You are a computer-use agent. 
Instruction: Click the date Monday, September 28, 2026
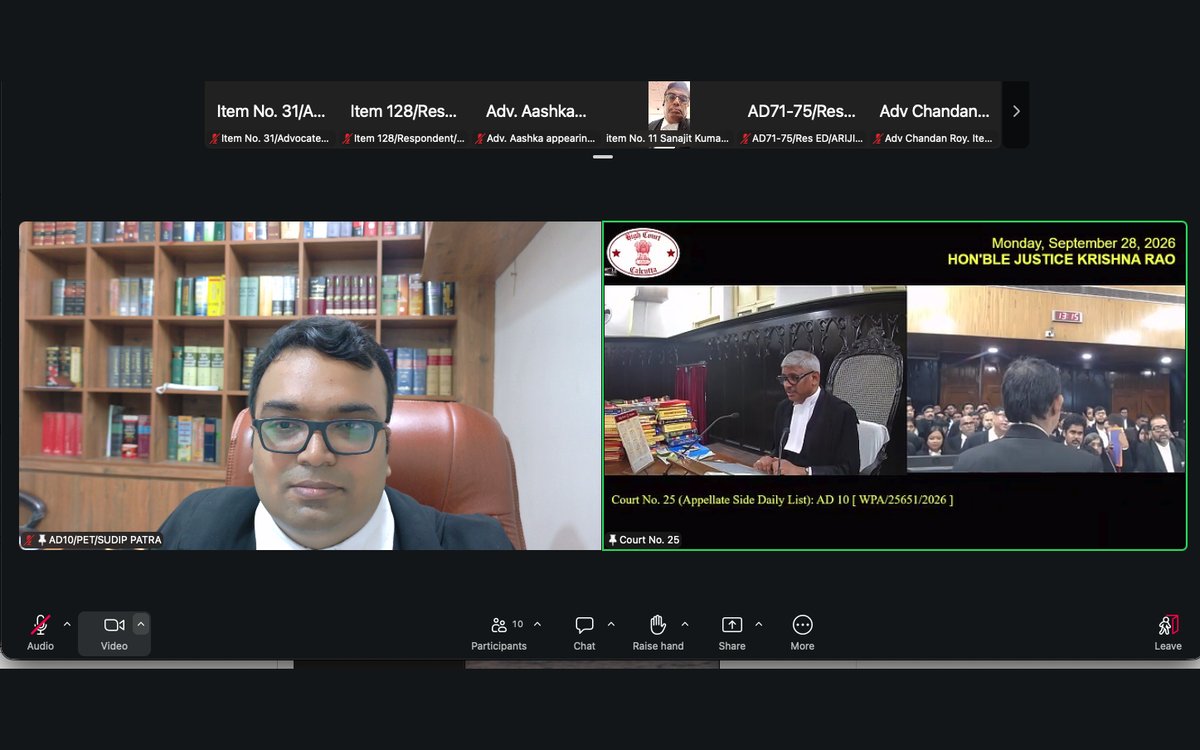click(x=1083, y=243)
